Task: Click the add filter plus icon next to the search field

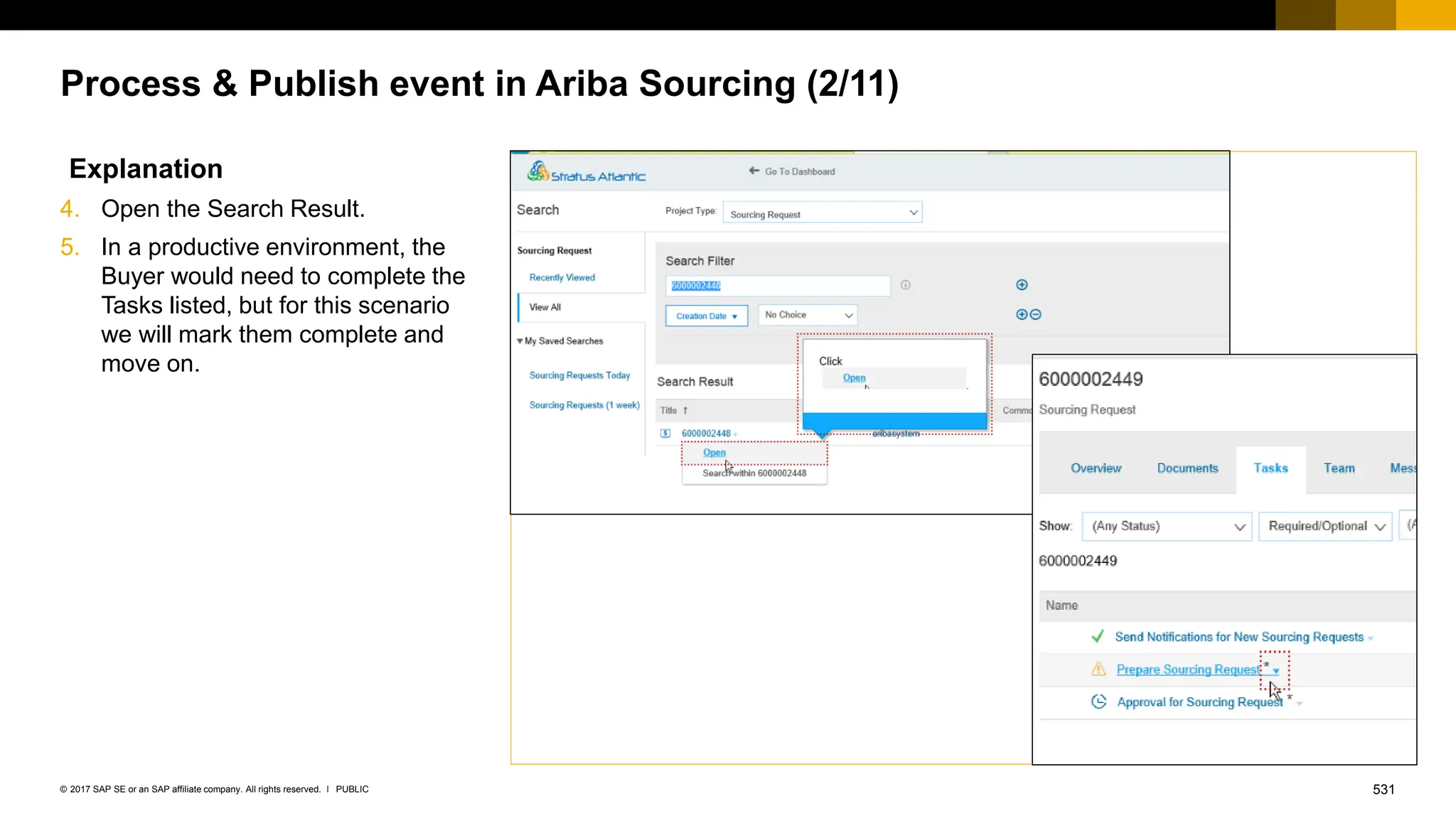Action: click(x=1022, y=285)
